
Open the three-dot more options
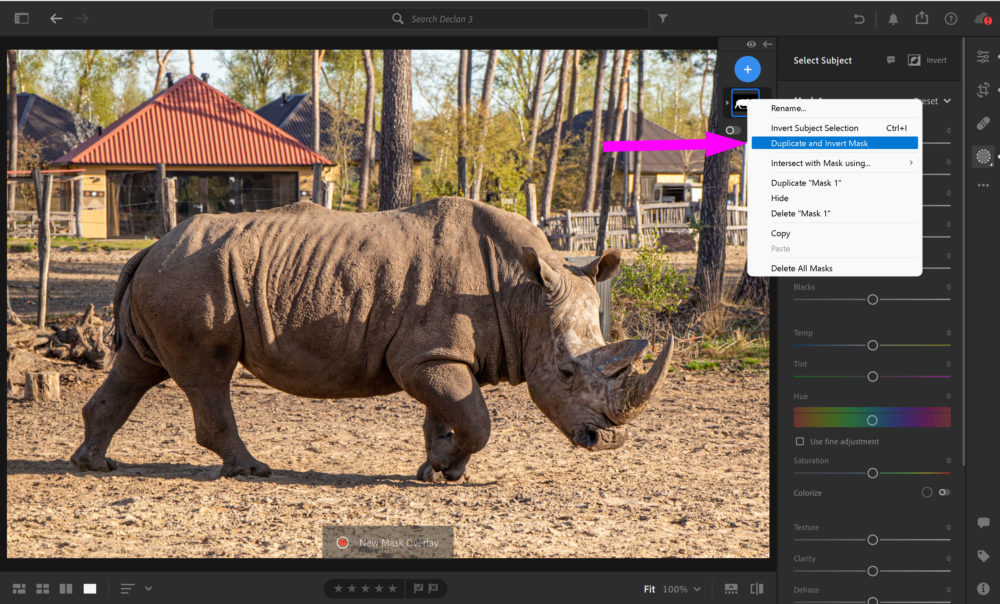tap(983, 186)
